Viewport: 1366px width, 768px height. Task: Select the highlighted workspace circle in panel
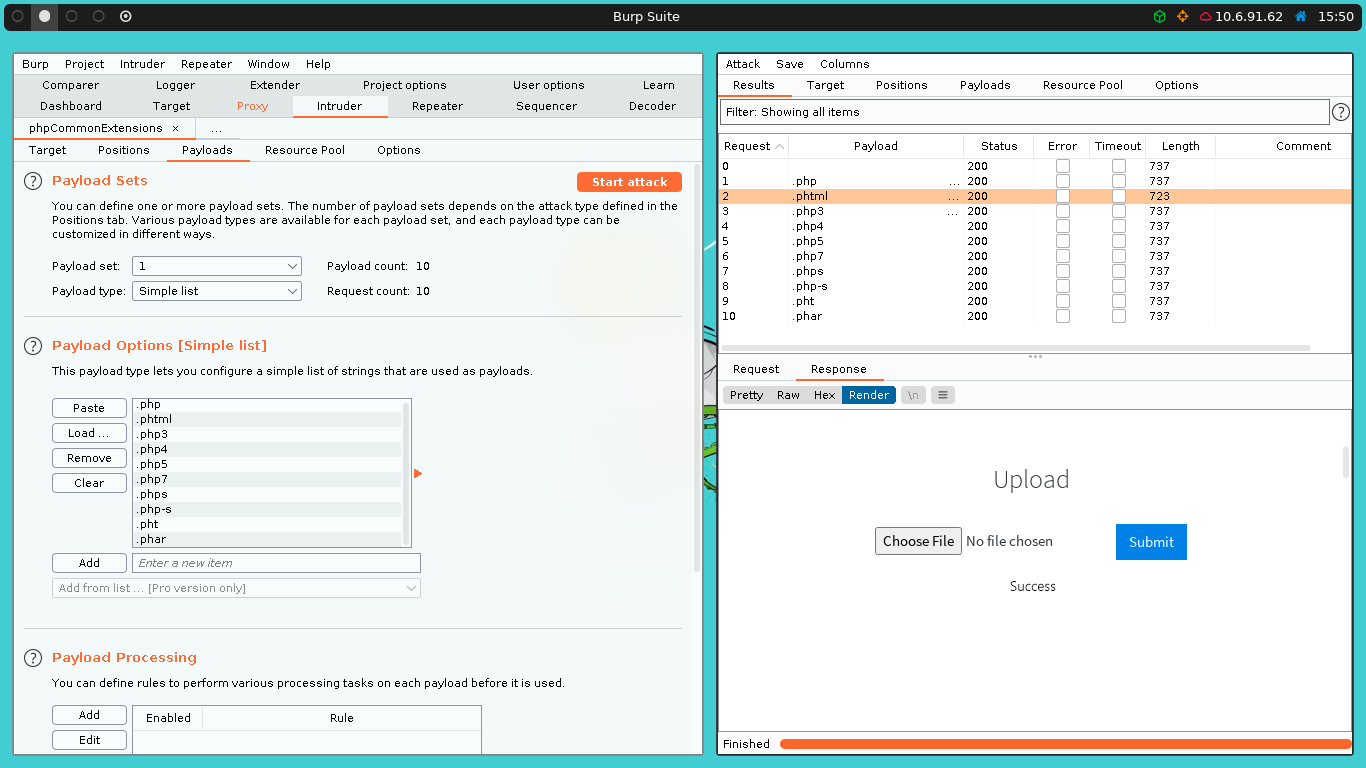44,17
